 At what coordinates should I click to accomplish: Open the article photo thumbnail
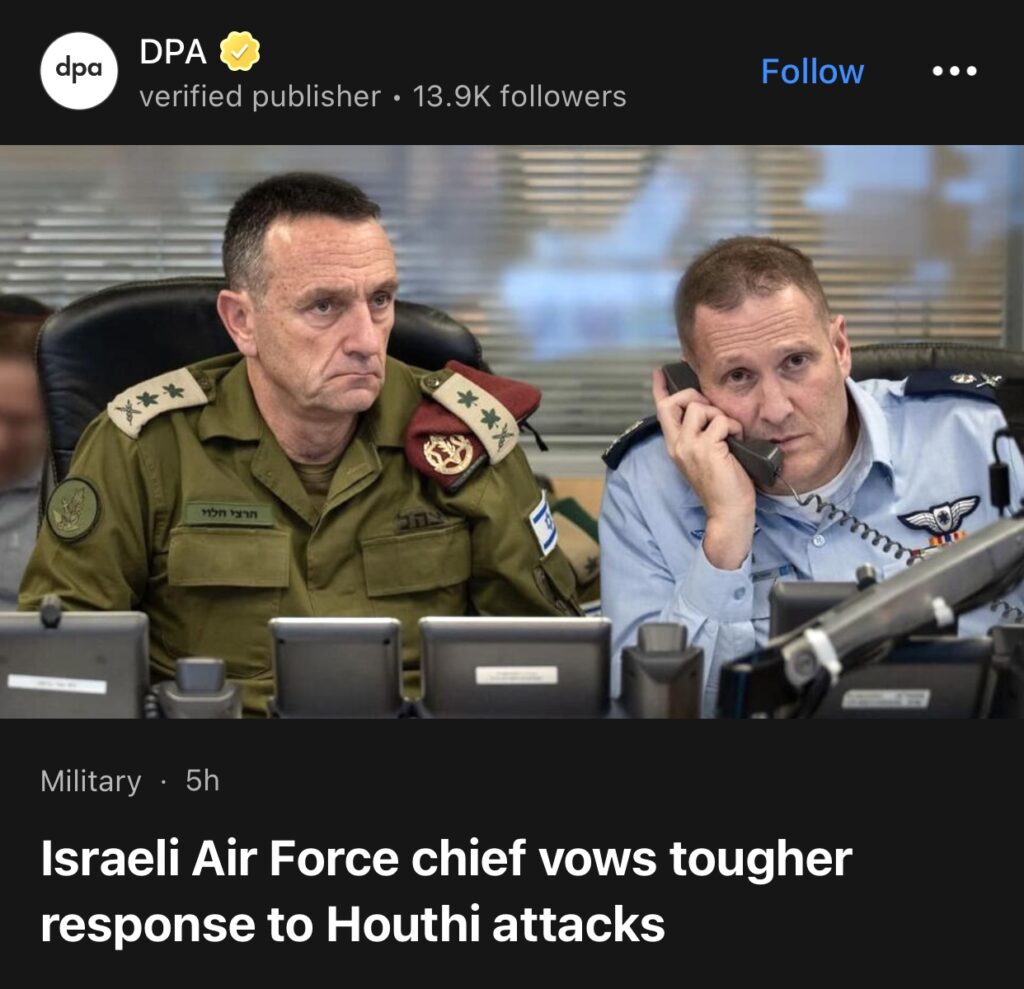pyautogui.click(x=512, y=431)
